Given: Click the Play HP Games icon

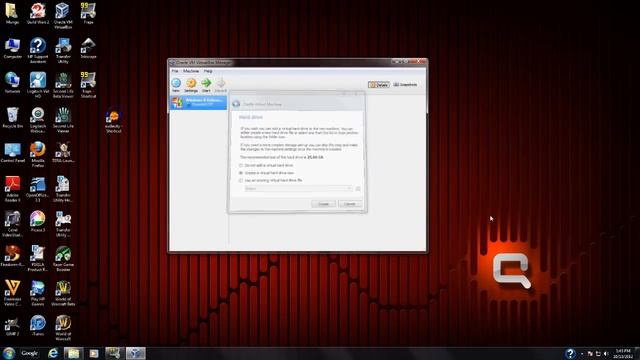Looking at the screenshot, I should pyautogui.click(x=38, y=293).
